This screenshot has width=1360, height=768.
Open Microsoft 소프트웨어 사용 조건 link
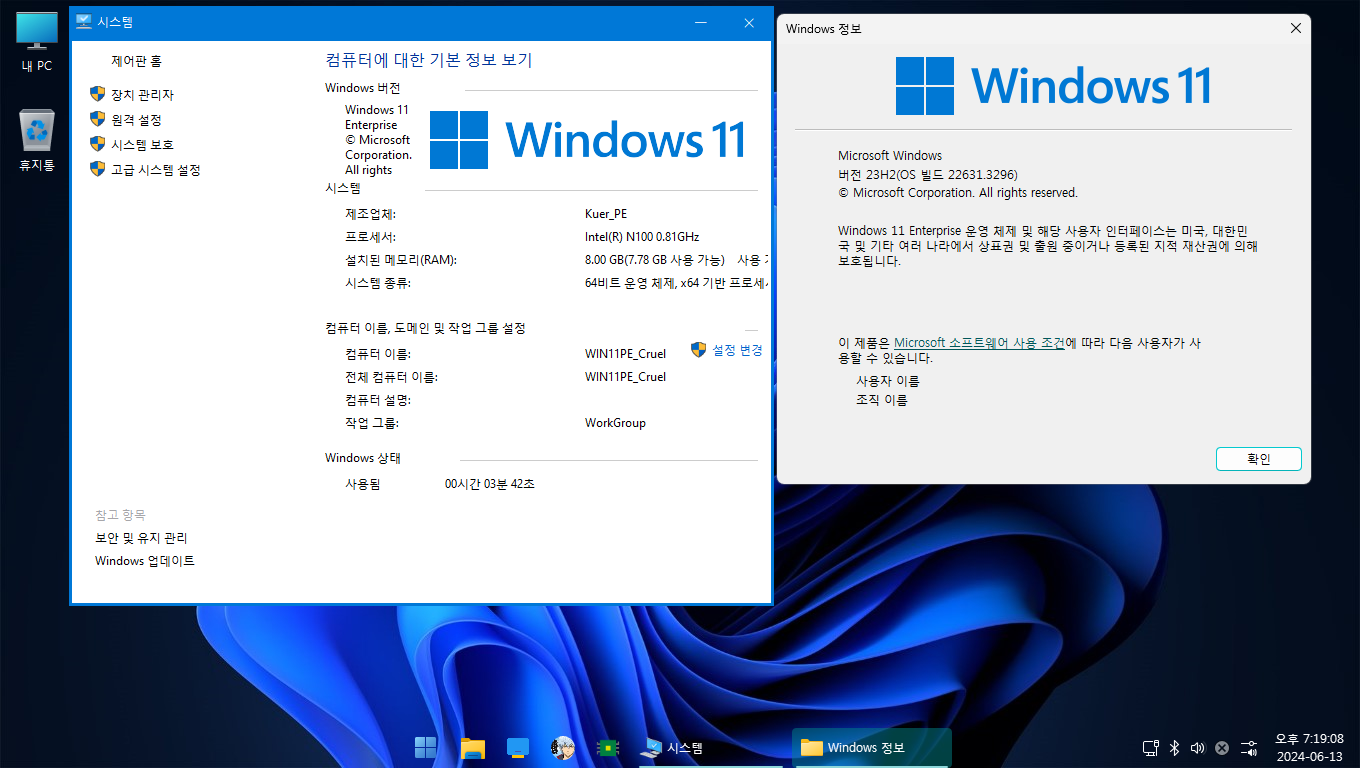pyautogui.click(x=979, y=343)
